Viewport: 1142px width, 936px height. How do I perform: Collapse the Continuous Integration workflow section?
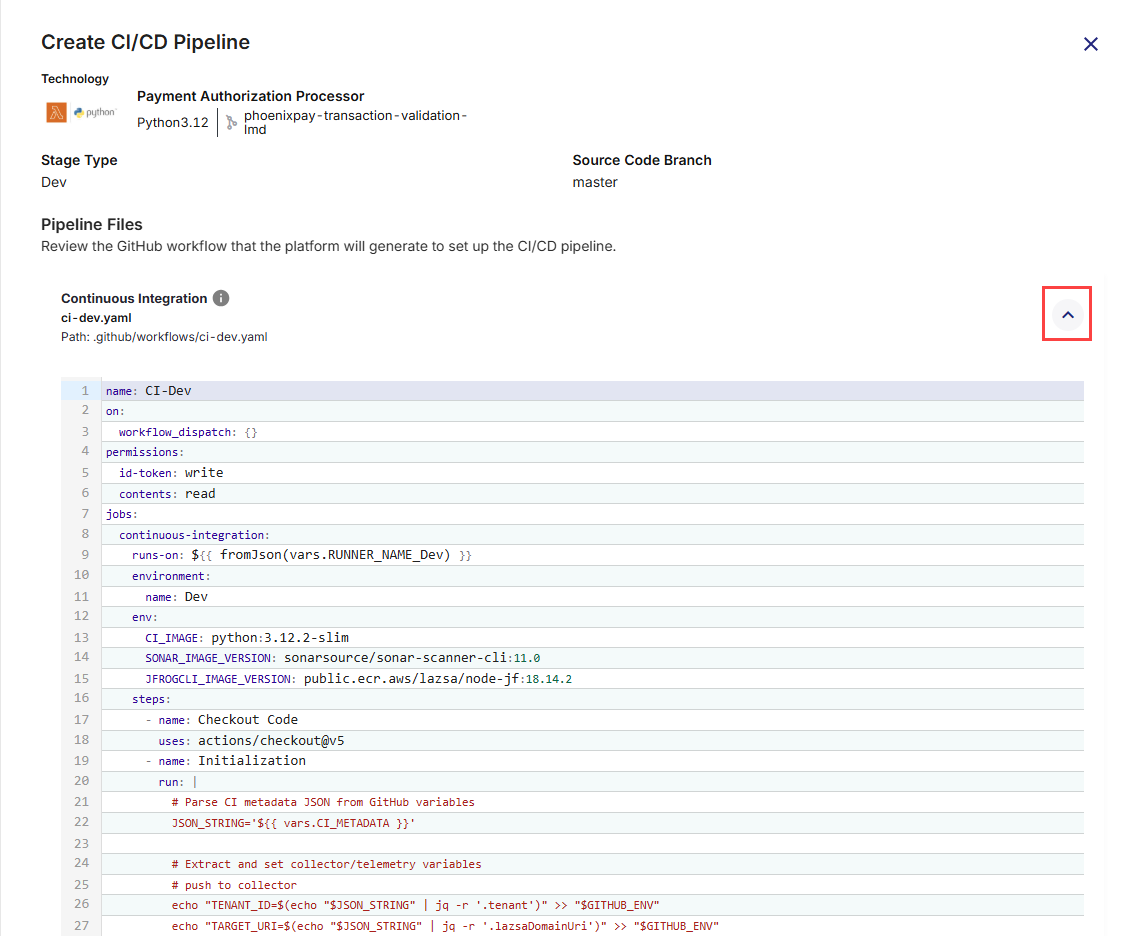(1067, 315)
